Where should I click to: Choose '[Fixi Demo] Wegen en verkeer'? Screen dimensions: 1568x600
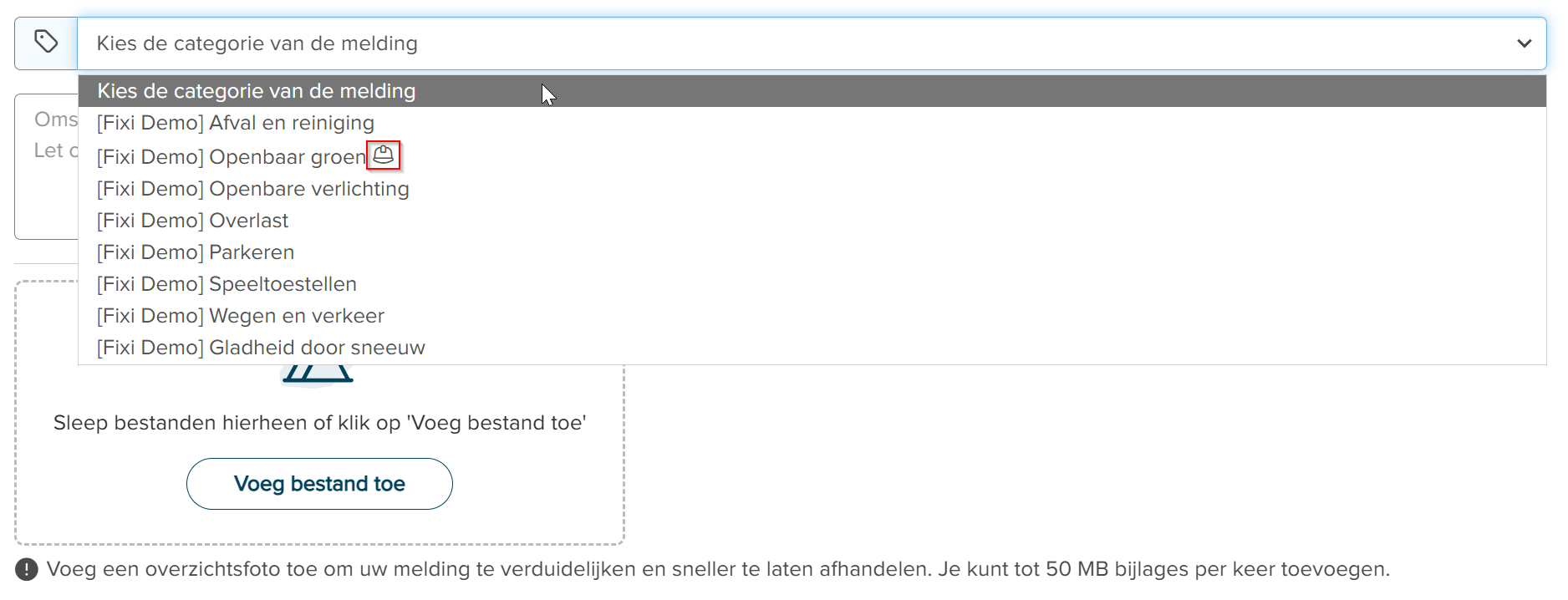[x=812, y=316]
